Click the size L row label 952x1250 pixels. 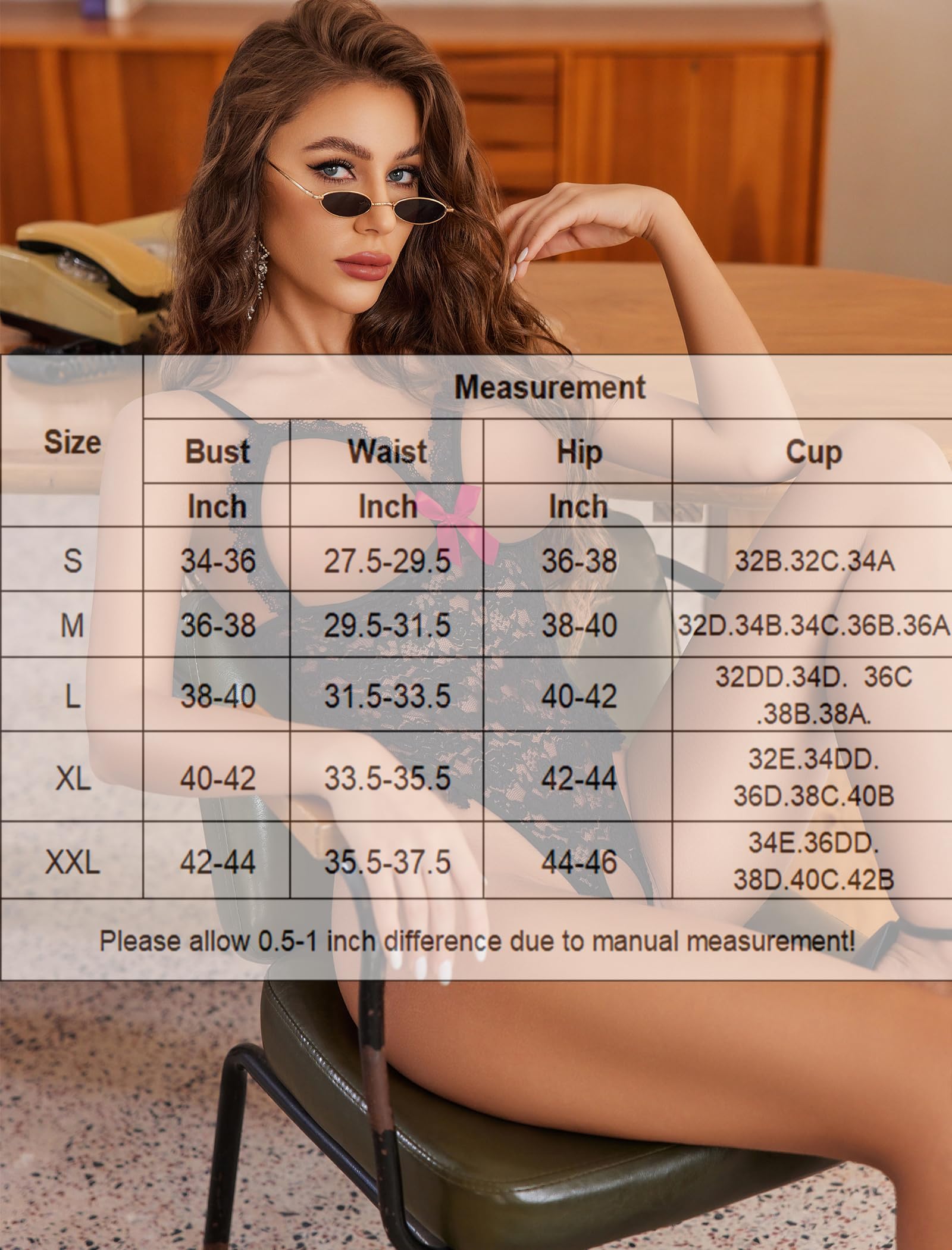pos(72,695)
